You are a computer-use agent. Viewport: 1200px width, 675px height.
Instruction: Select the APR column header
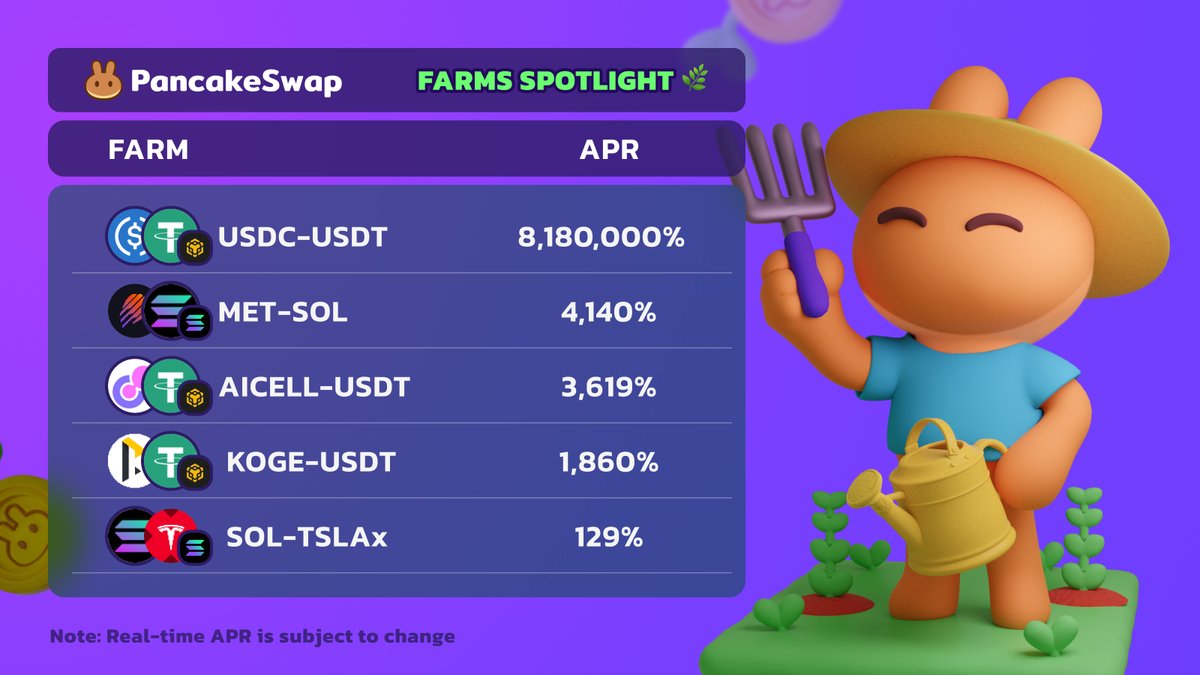609,150
